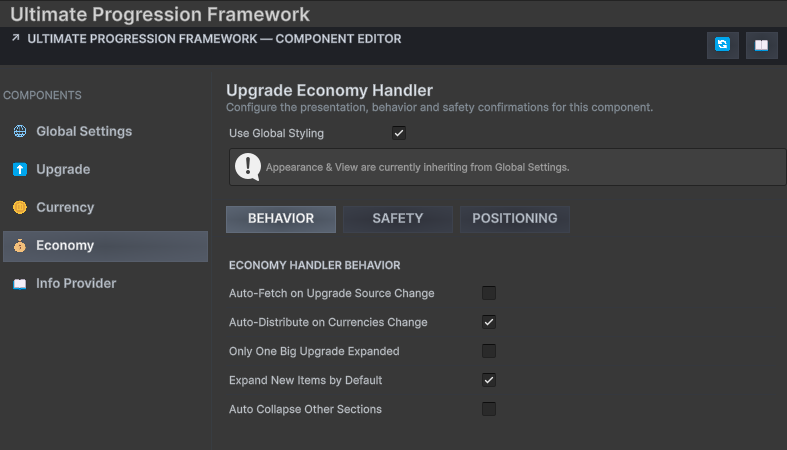Open the POSITIONING tab
Image resolution: width=787 pixels, height=450 pixels.
click(515, 219)
